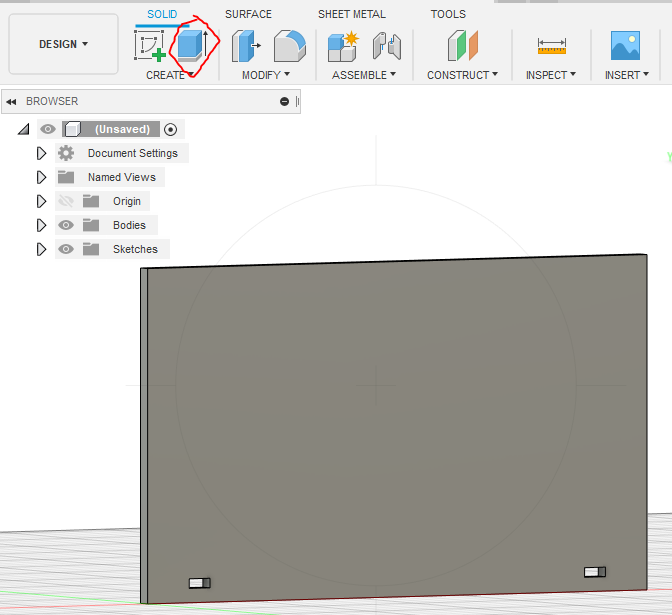Select the Named Views label
The height and width of the screenshot is (615, 672).
[x=122, y=177]
